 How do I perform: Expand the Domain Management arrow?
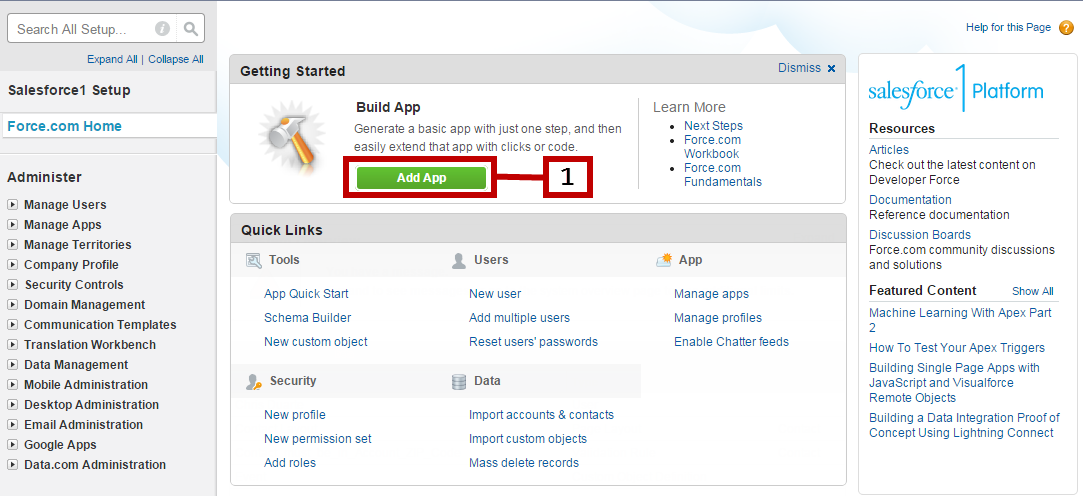click(12, 305)
